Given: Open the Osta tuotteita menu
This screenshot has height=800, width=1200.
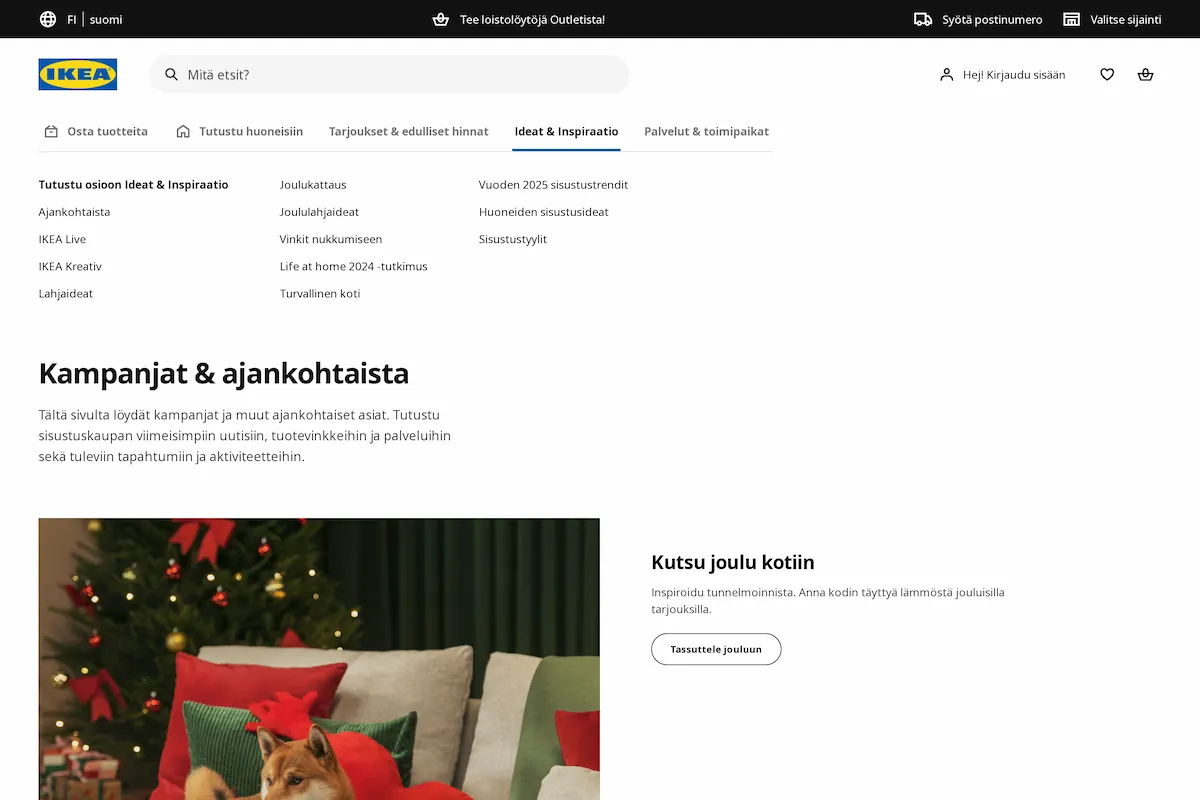Looking at the screenshot, I should 96,131.
